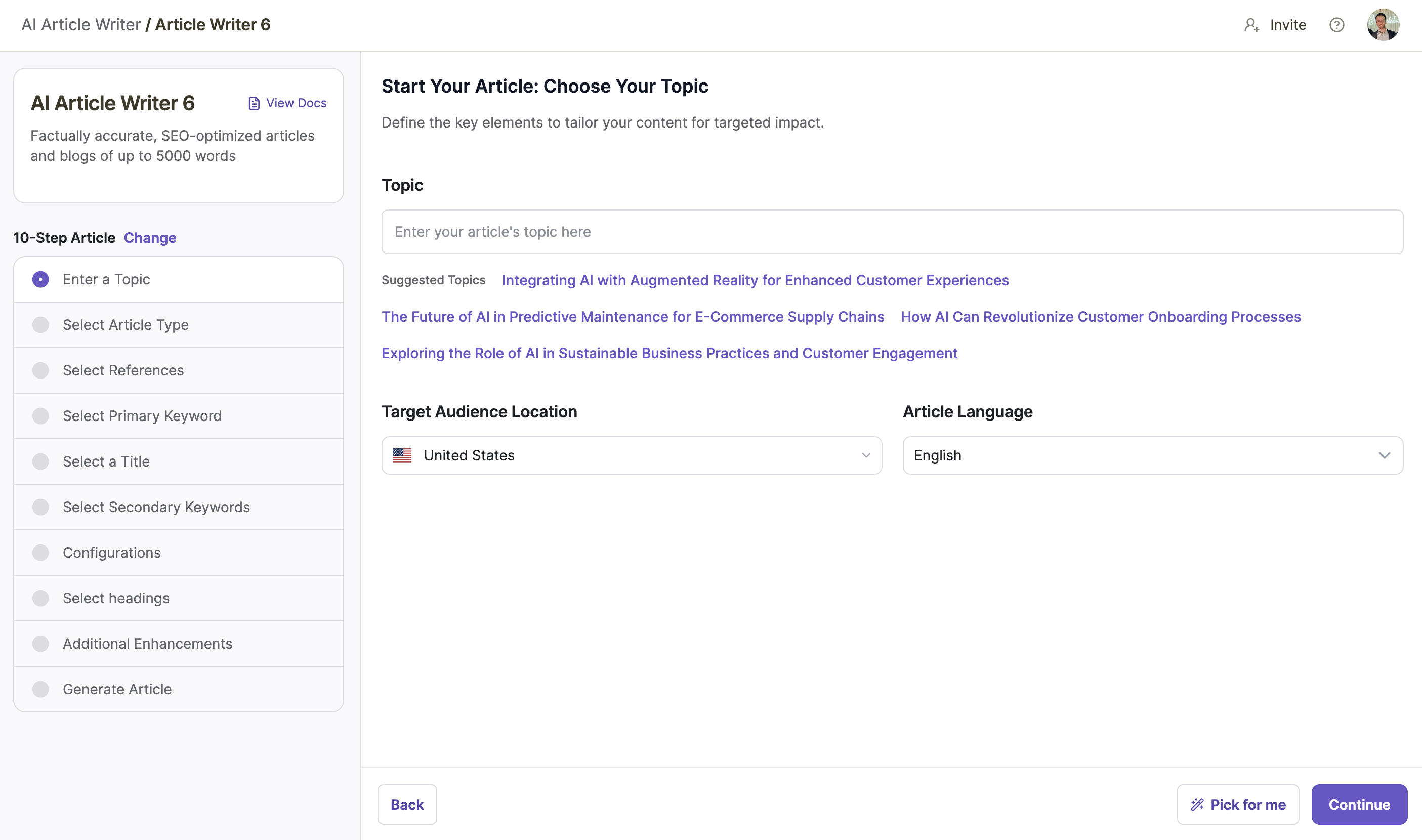Open the user profile avatar
1422x840 pixels.
point(1383,25)
